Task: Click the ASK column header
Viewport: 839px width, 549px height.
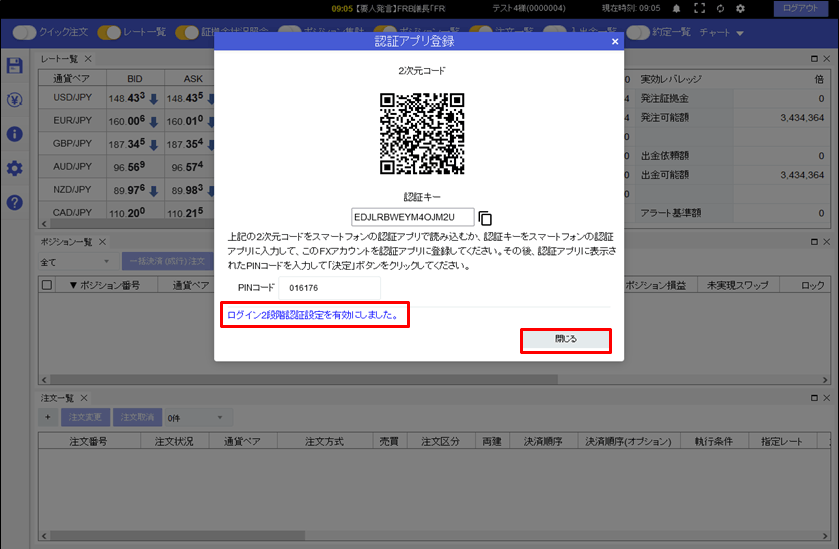Action: (x=193, y=79)
